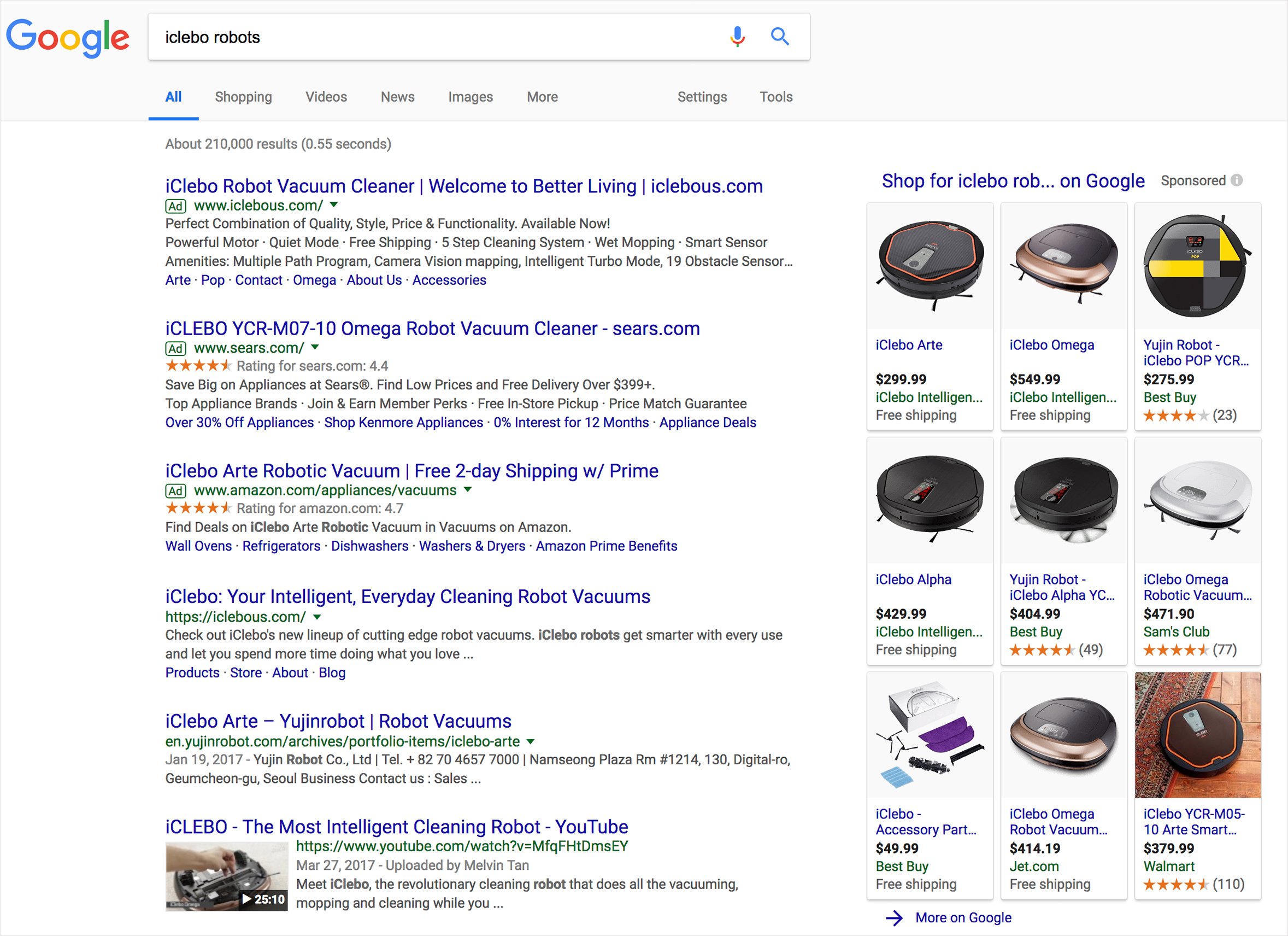Click star rating for amazon.com
The image size is (1288, 936).
198,507
